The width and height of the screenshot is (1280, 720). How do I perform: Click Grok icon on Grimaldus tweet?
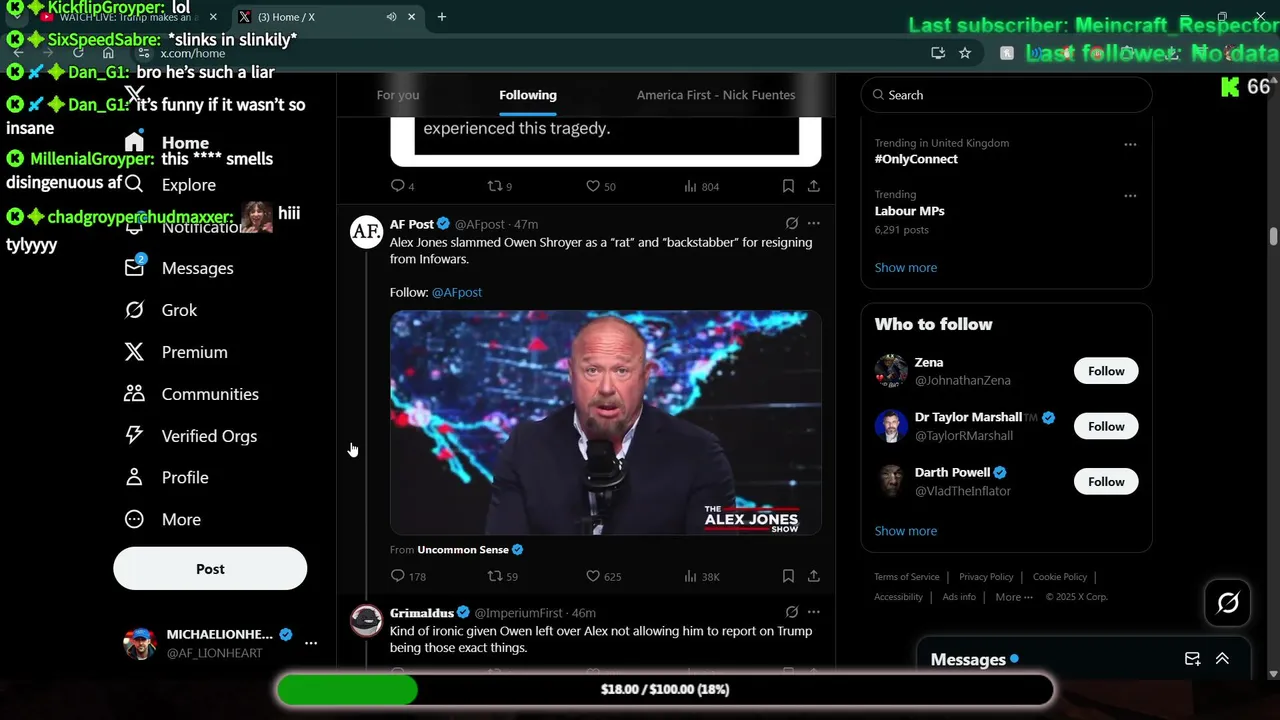coord(792,612)
